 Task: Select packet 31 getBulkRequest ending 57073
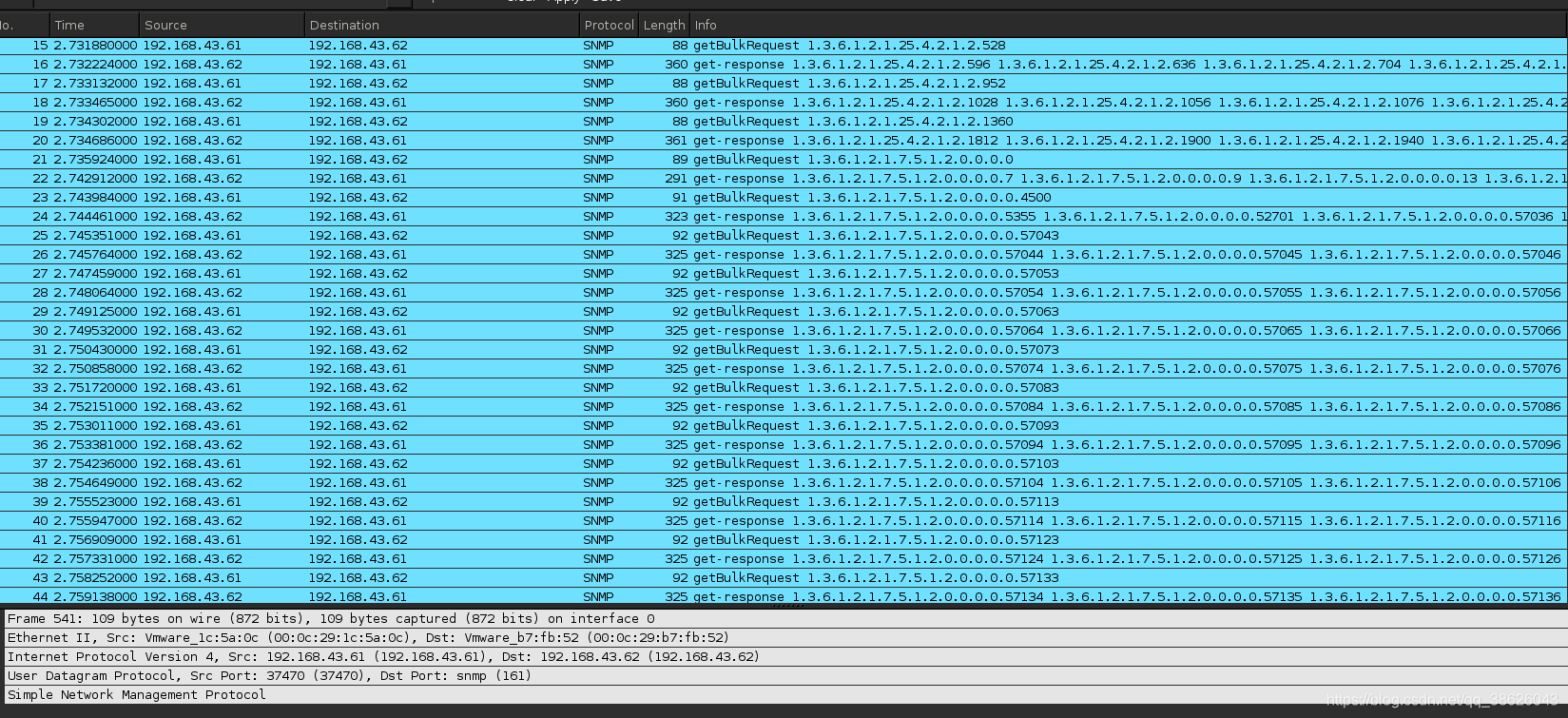pyautogui.click(x=784, y=350)
